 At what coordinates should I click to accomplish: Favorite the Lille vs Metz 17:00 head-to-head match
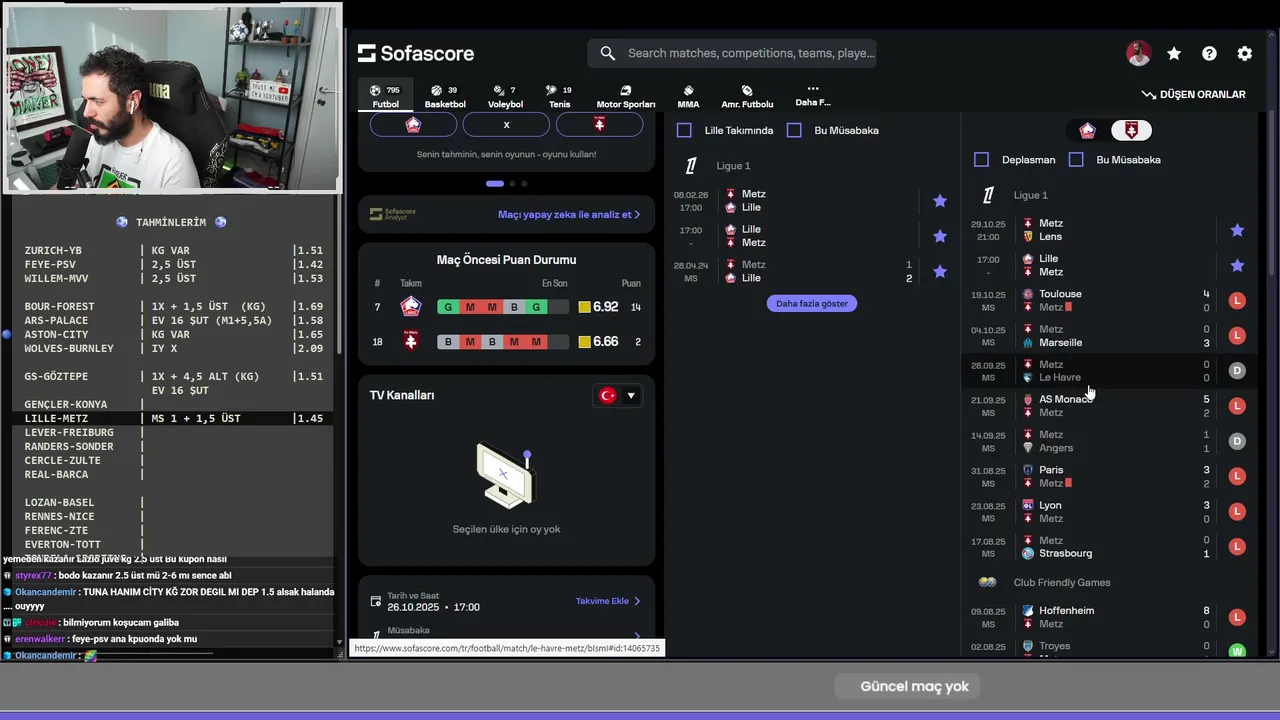pos(939,236)
